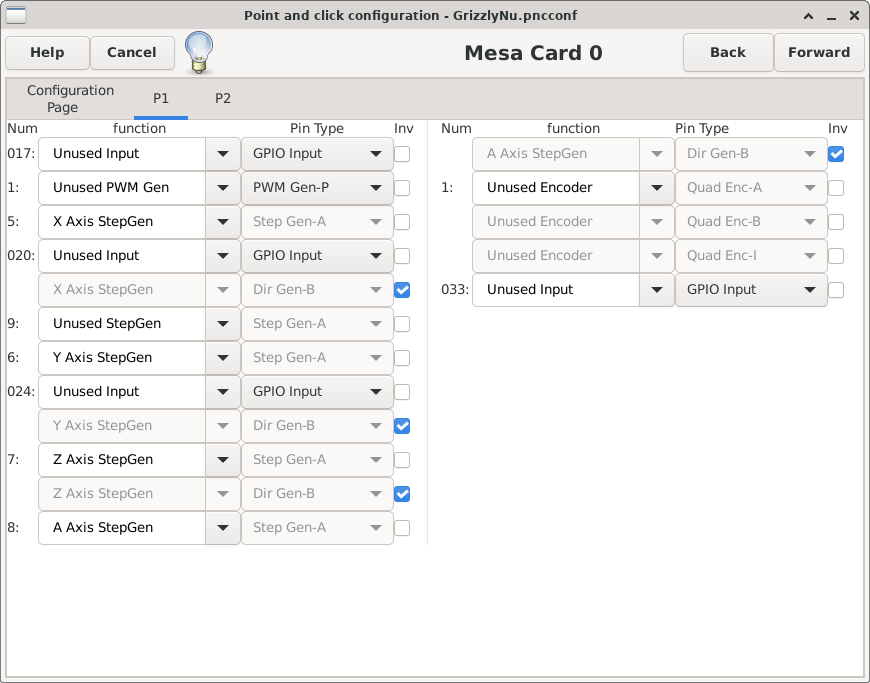Open Z Axis StepGen function dropdown at 7
870x683 pixels.
pos(222,460)
